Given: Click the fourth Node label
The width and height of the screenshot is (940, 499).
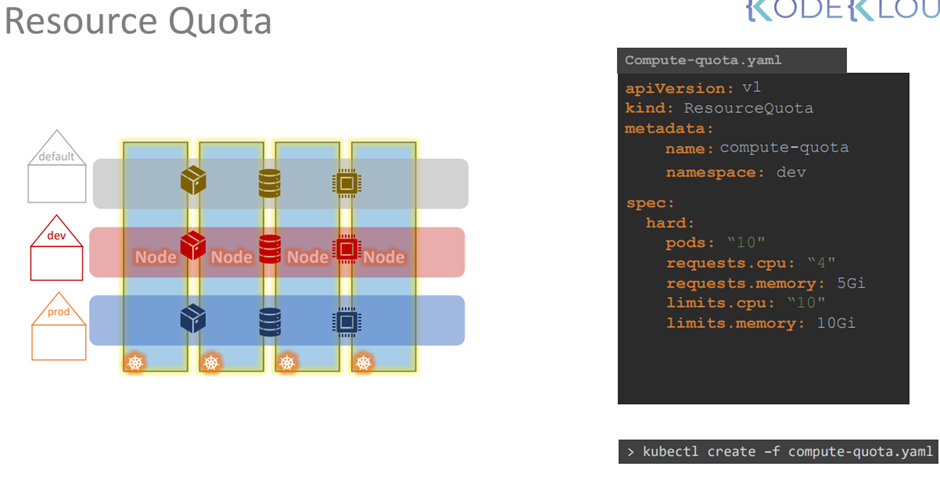Looking at the screenshot, I should tap(384, 257).
